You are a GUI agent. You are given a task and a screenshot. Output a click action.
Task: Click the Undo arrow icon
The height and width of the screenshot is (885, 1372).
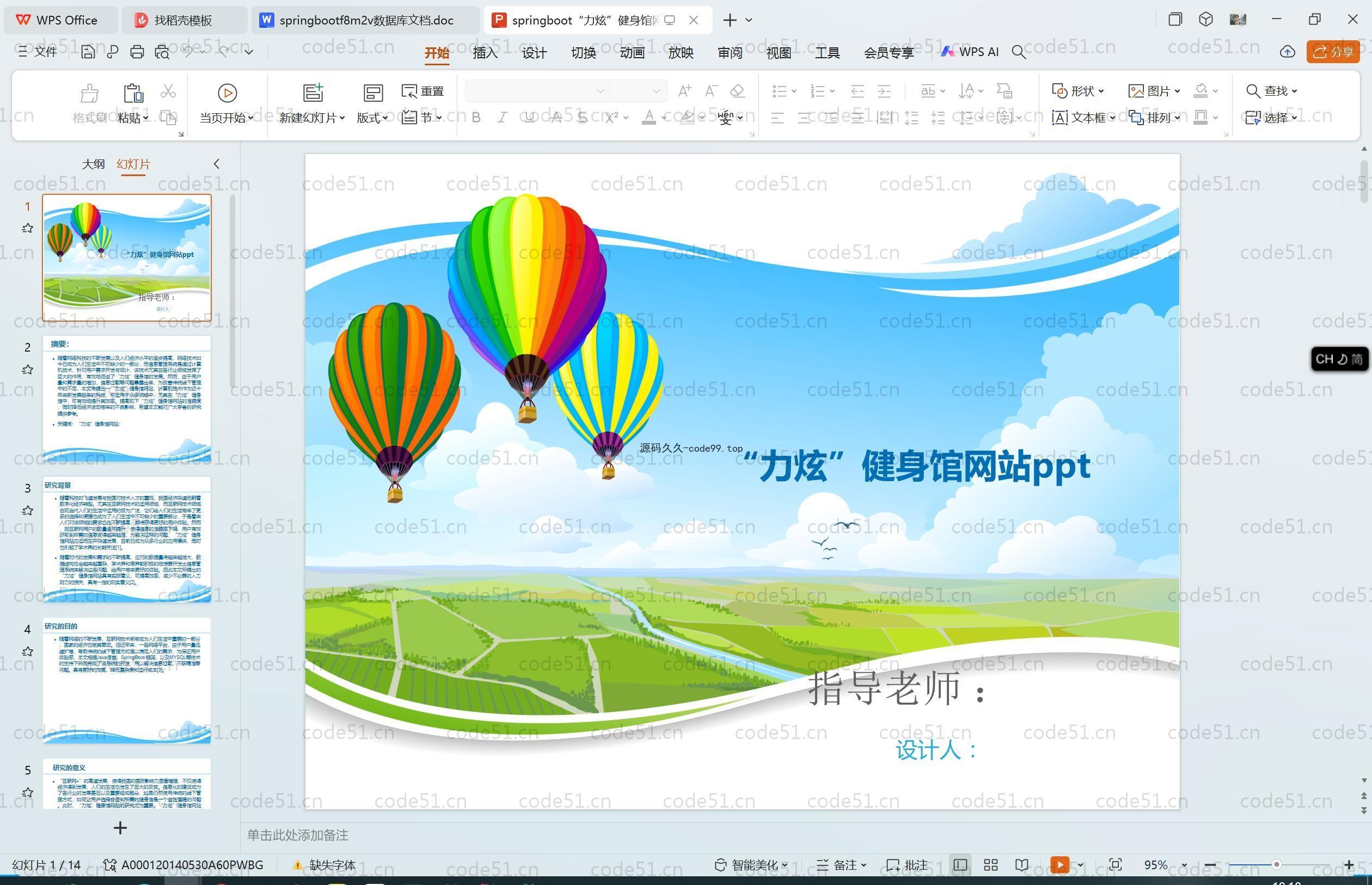tap(188, 52)
